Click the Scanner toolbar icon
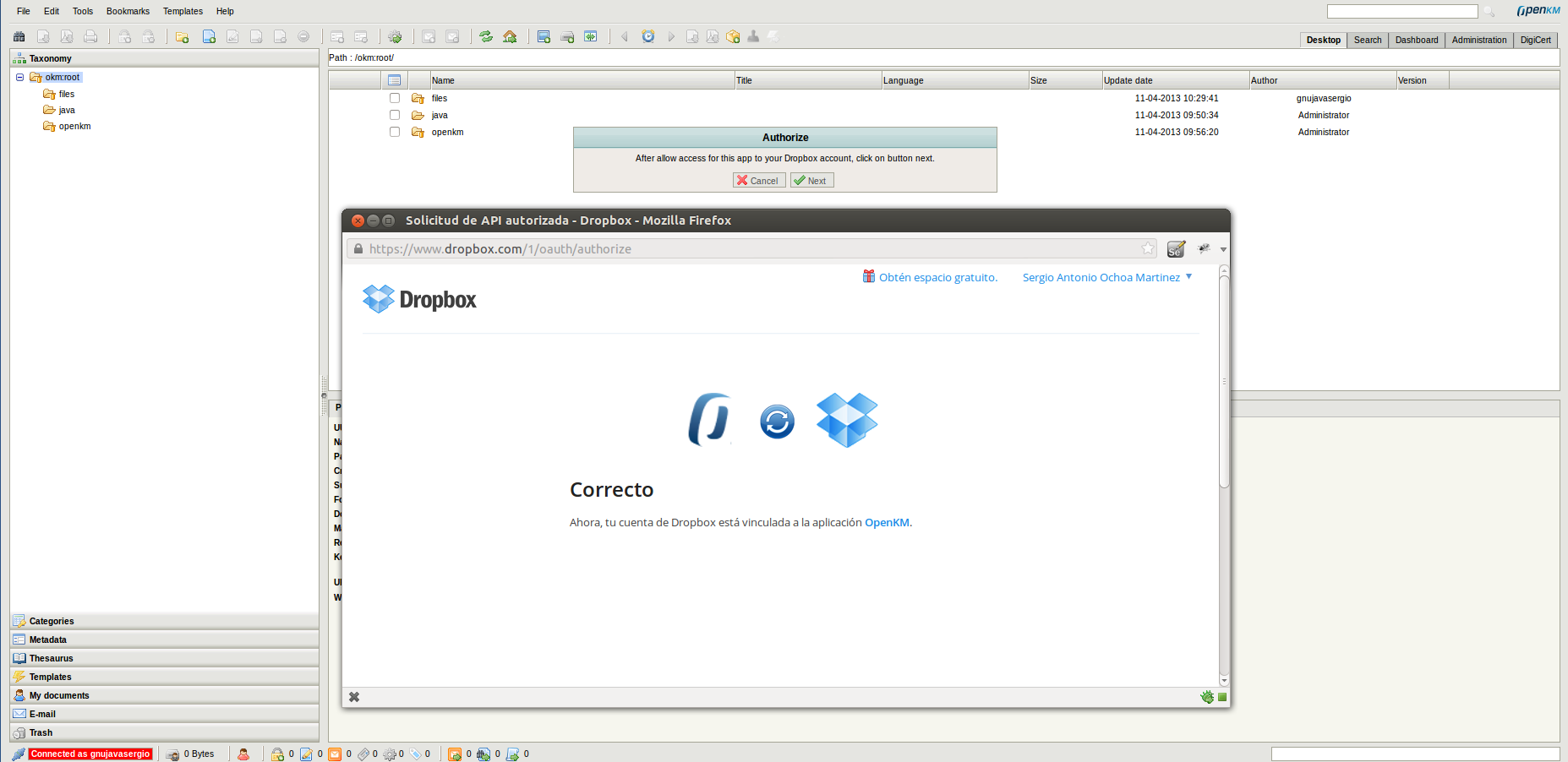 coord(567,37)
